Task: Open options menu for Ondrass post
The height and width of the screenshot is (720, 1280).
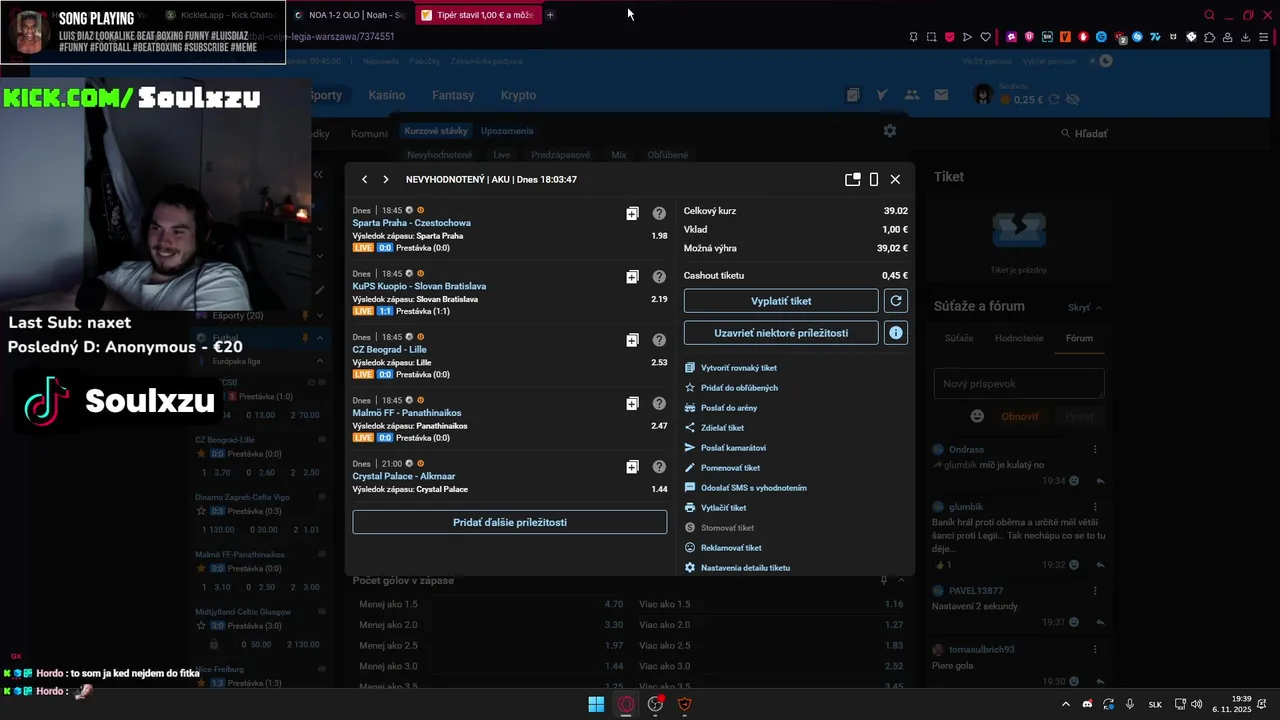Action: (1095, 450)
